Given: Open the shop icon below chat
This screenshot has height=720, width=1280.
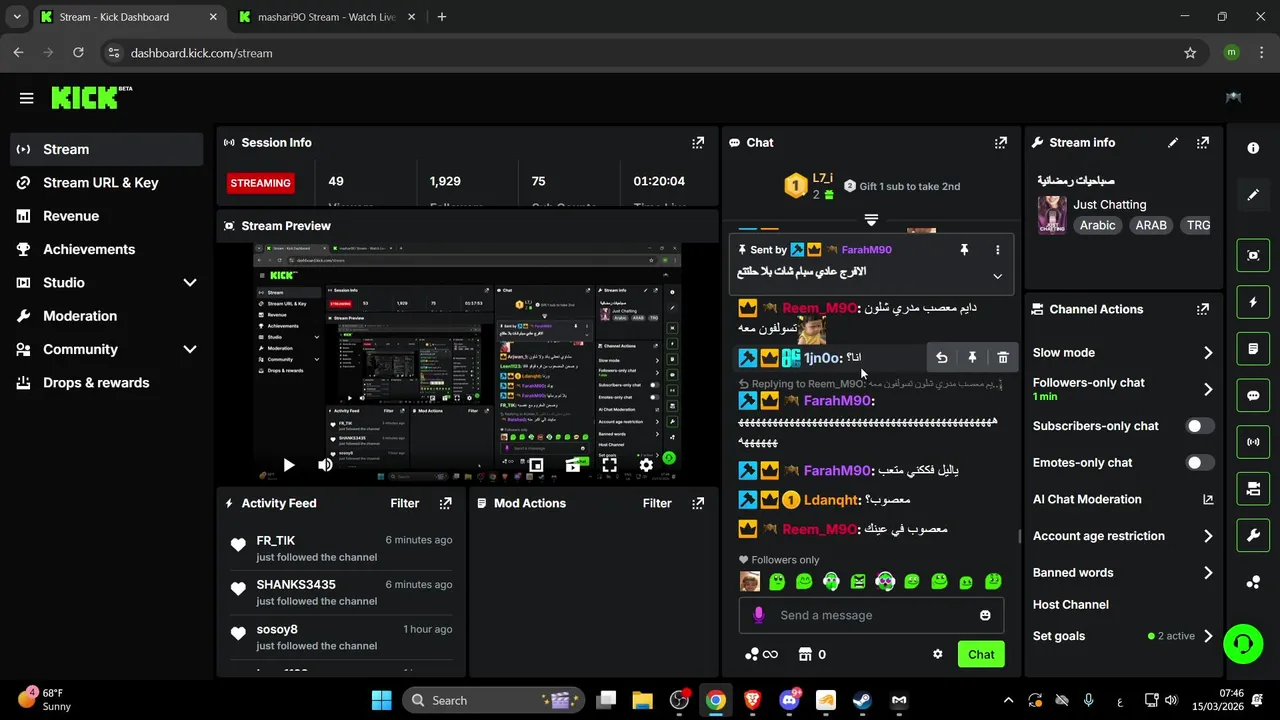Looking at the screenshot, I should click(x=804, y=654).
